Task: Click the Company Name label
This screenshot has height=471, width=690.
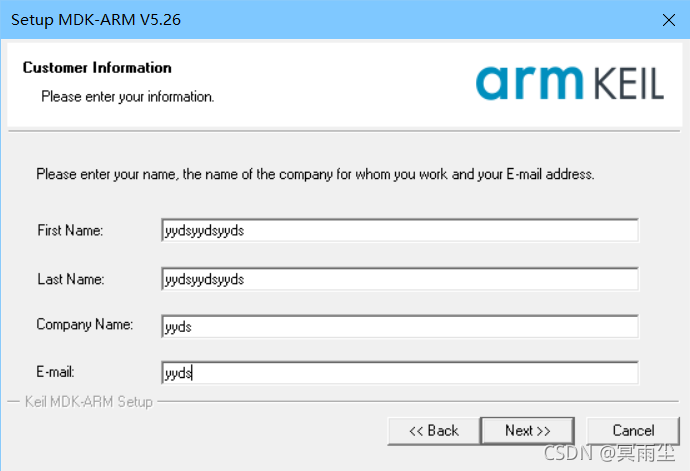Action: pos(84,324)
